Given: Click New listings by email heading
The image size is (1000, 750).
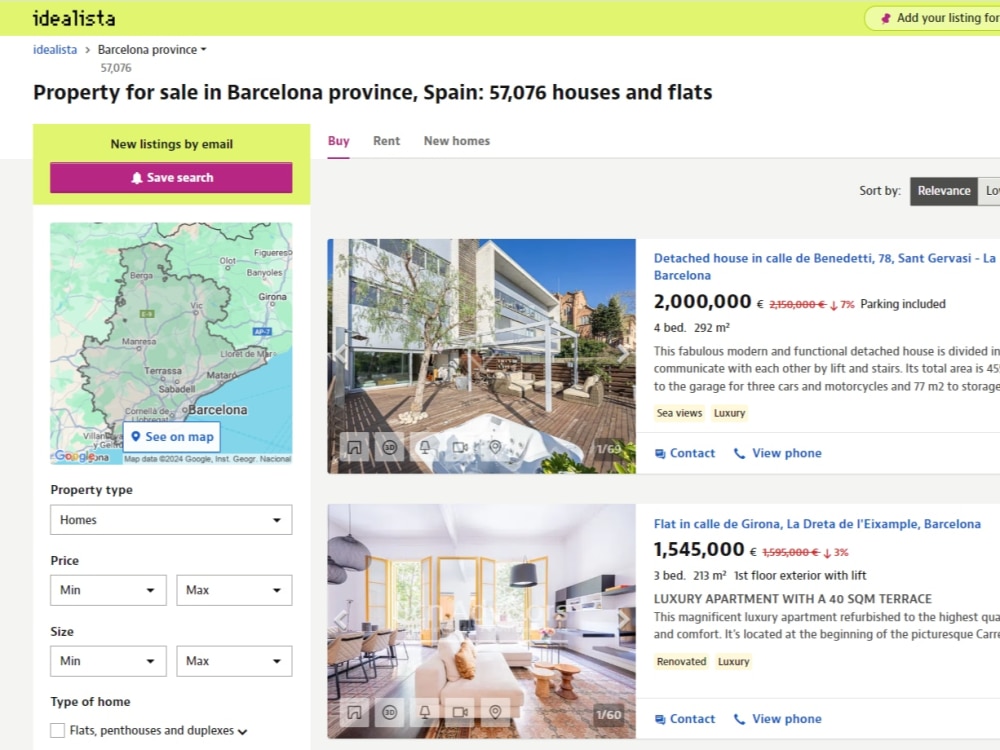Looking at the screenshot, I should coord(172,144).
